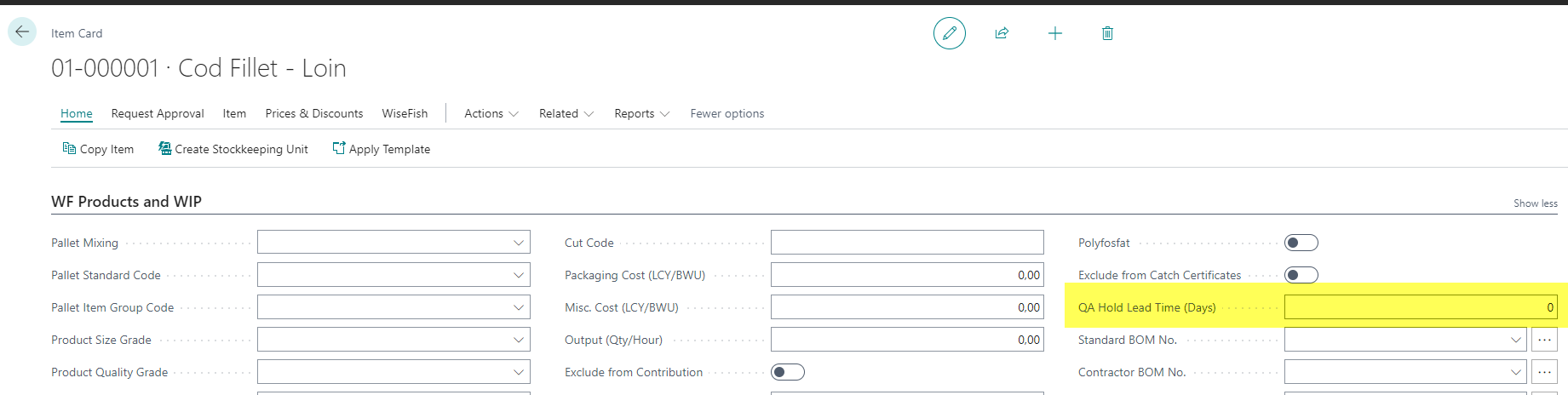Click the pencil edit icon
The width and height of the screenshot is (1568, 395).
949,33
